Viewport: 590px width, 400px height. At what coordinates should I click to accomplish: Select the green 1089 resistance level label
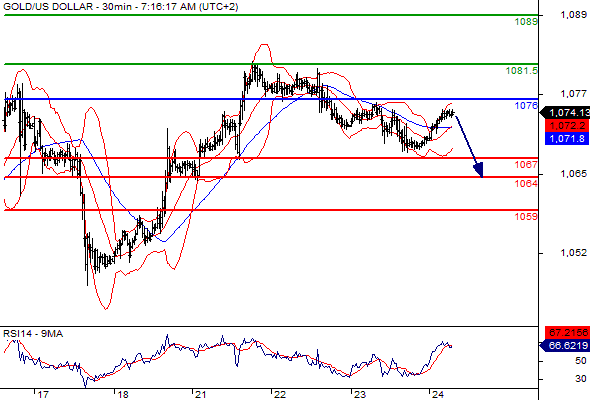(526, 22)
